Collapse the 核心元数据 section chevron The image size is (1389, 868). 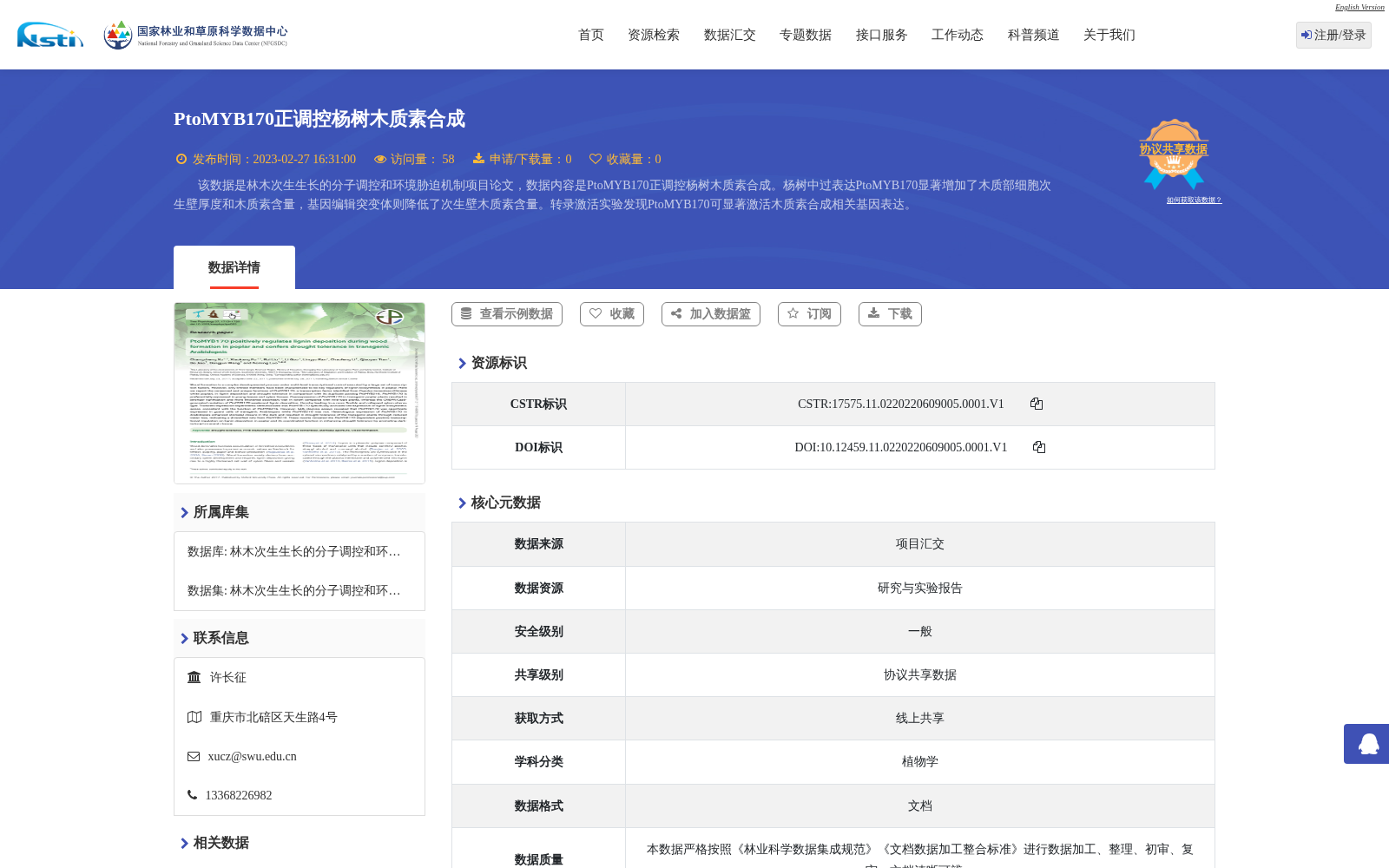click(x=462, y=503)
